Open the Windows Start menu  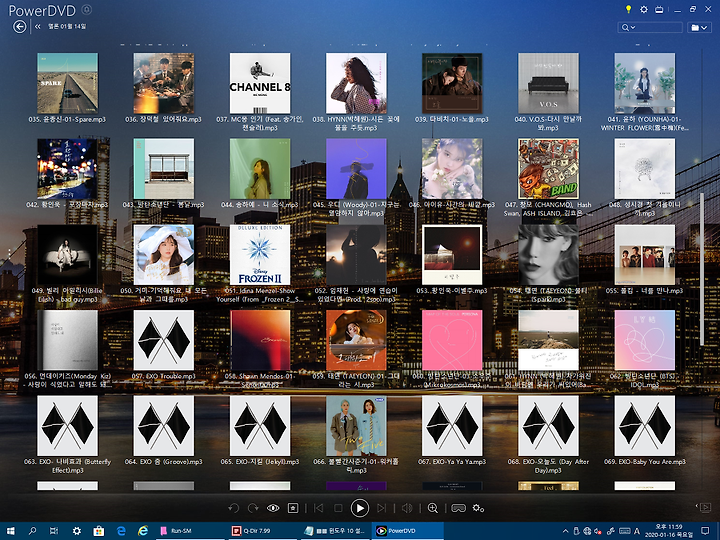click(11, 531)
